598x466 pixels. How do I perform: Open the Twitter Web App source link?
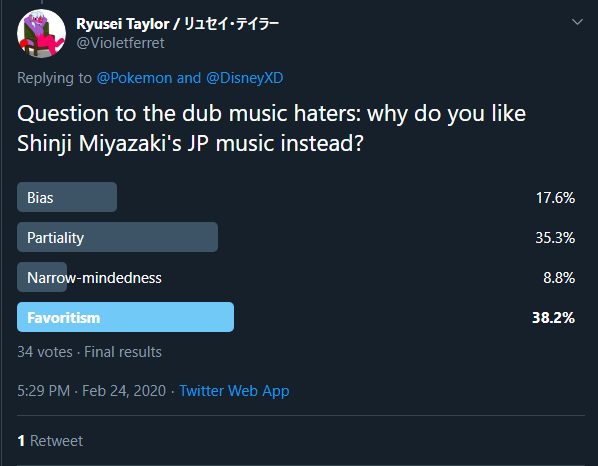[234, 391]
